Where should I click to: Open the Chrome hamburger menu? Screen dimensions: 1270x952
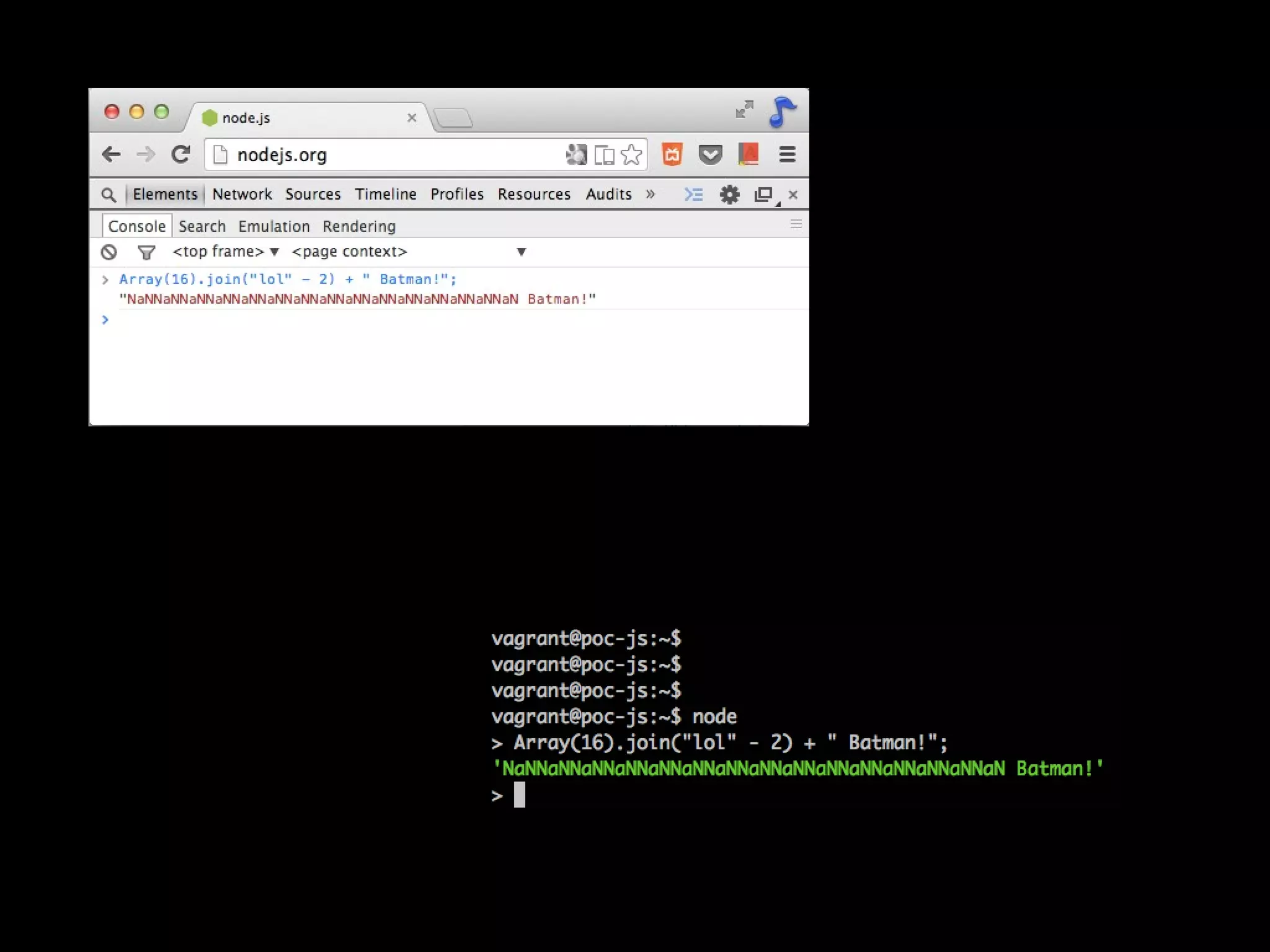pyautogui.click(x=787, y=154)
